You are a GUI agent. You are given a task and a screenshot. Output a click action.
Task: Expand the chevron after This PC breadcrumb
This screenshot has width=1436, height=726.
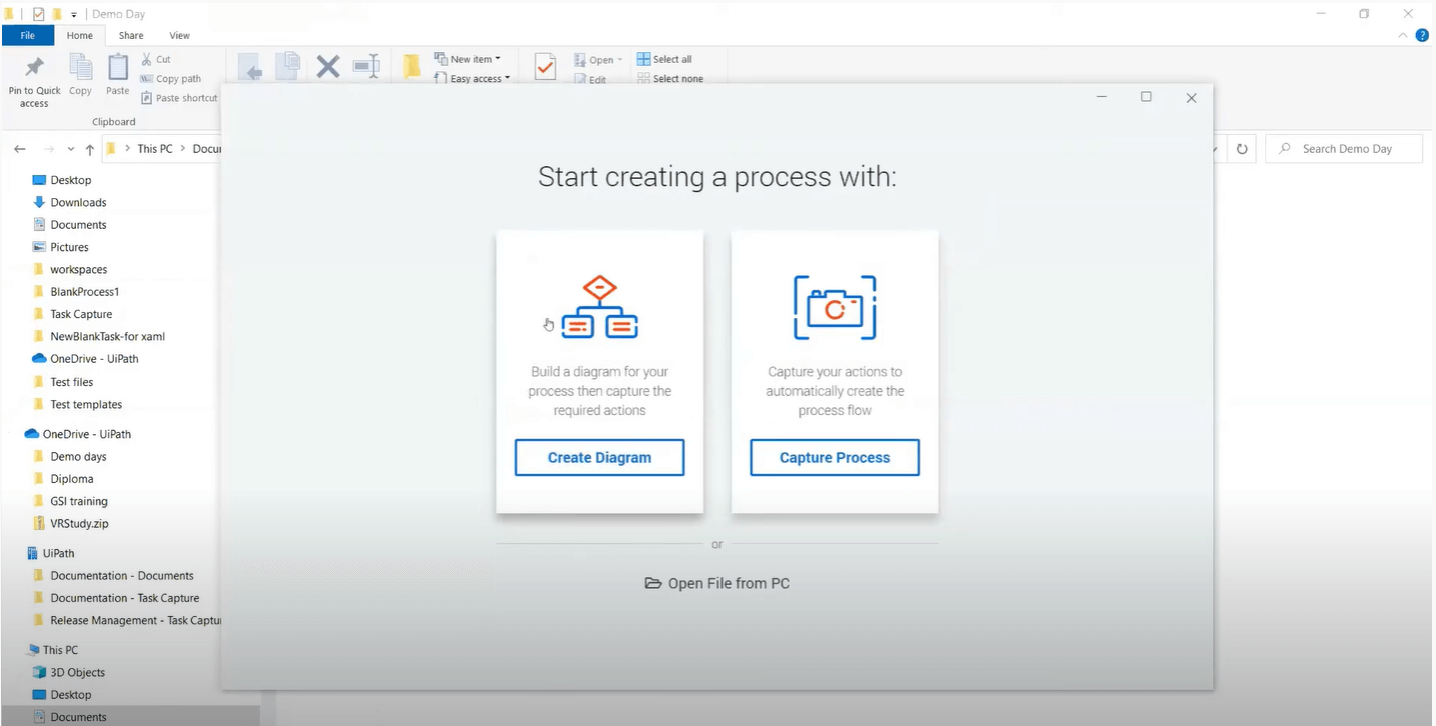point(183,149)
